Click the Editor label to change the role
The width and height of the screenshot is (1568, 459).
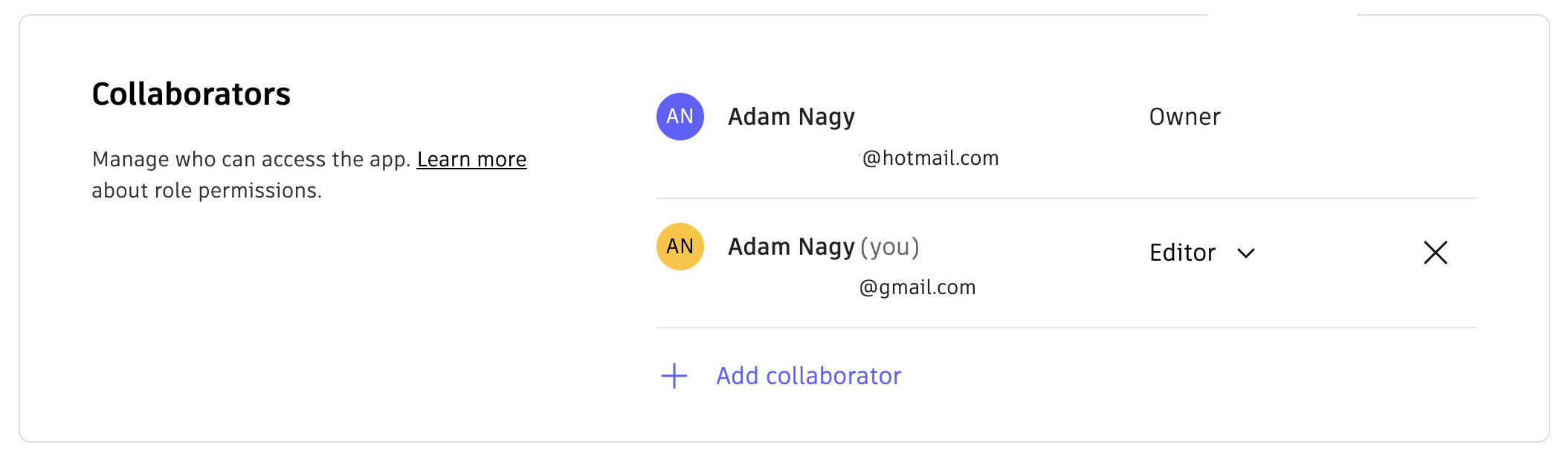(x=1182, y=253)
